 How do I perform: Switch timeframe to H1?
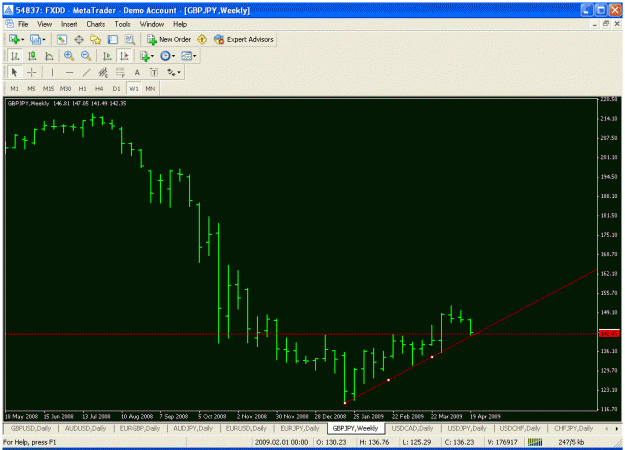point(83,88)
